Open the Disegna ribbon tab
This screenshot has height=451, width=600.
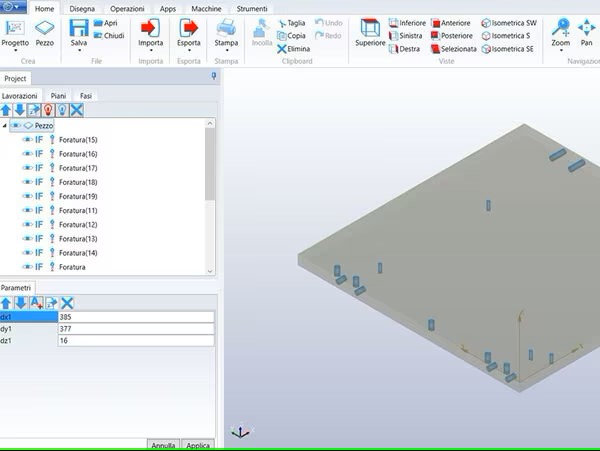coord(82,8)
